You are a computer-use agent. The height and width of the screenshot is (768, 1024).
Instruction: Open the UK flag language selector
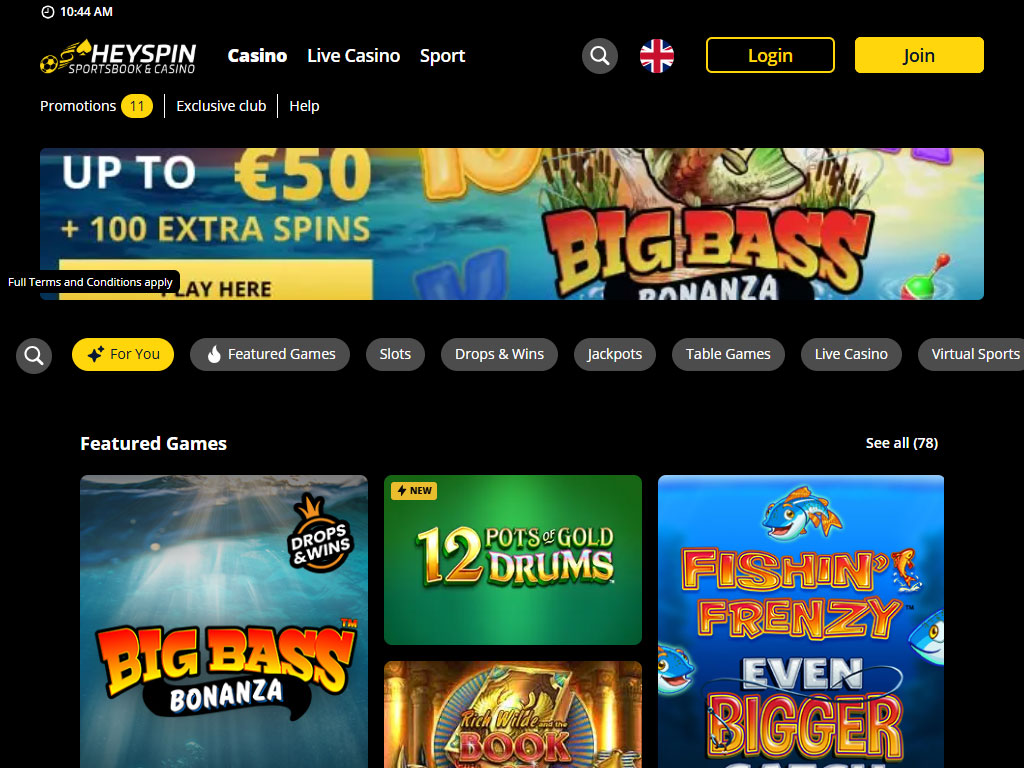click(x=656, y=56)
